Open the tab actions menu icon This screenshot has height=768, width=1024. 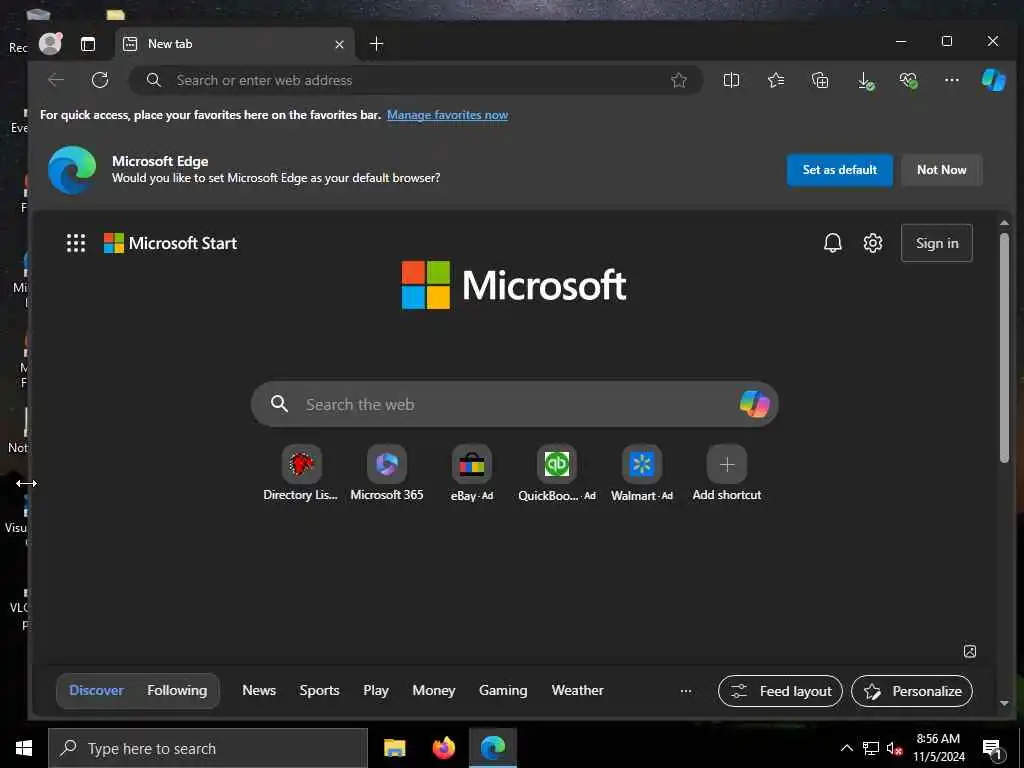pos(88,44)
